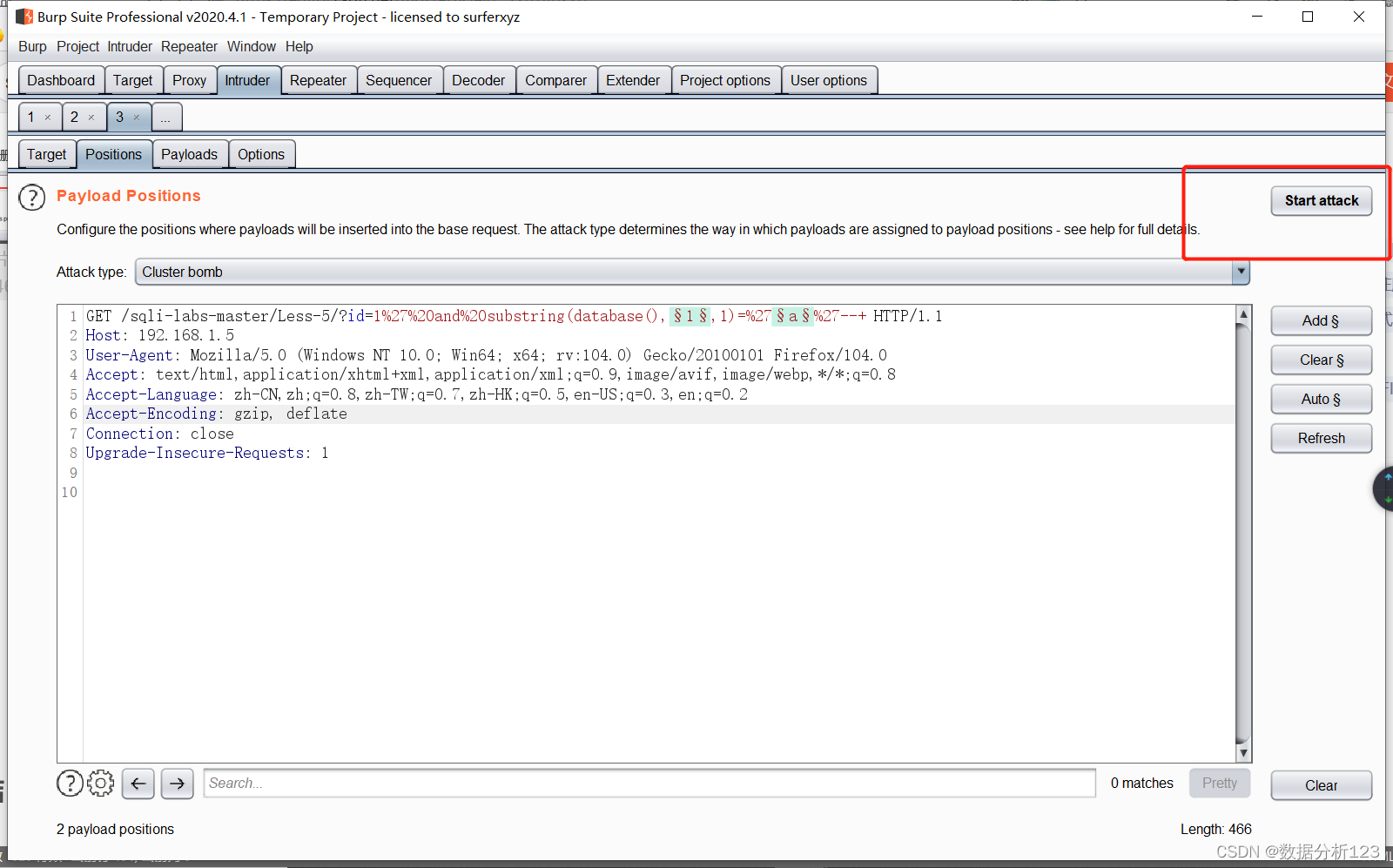Click the User-Agent header line
Viewport: 1393px width, 868px height.
click(x=486, y=355)
